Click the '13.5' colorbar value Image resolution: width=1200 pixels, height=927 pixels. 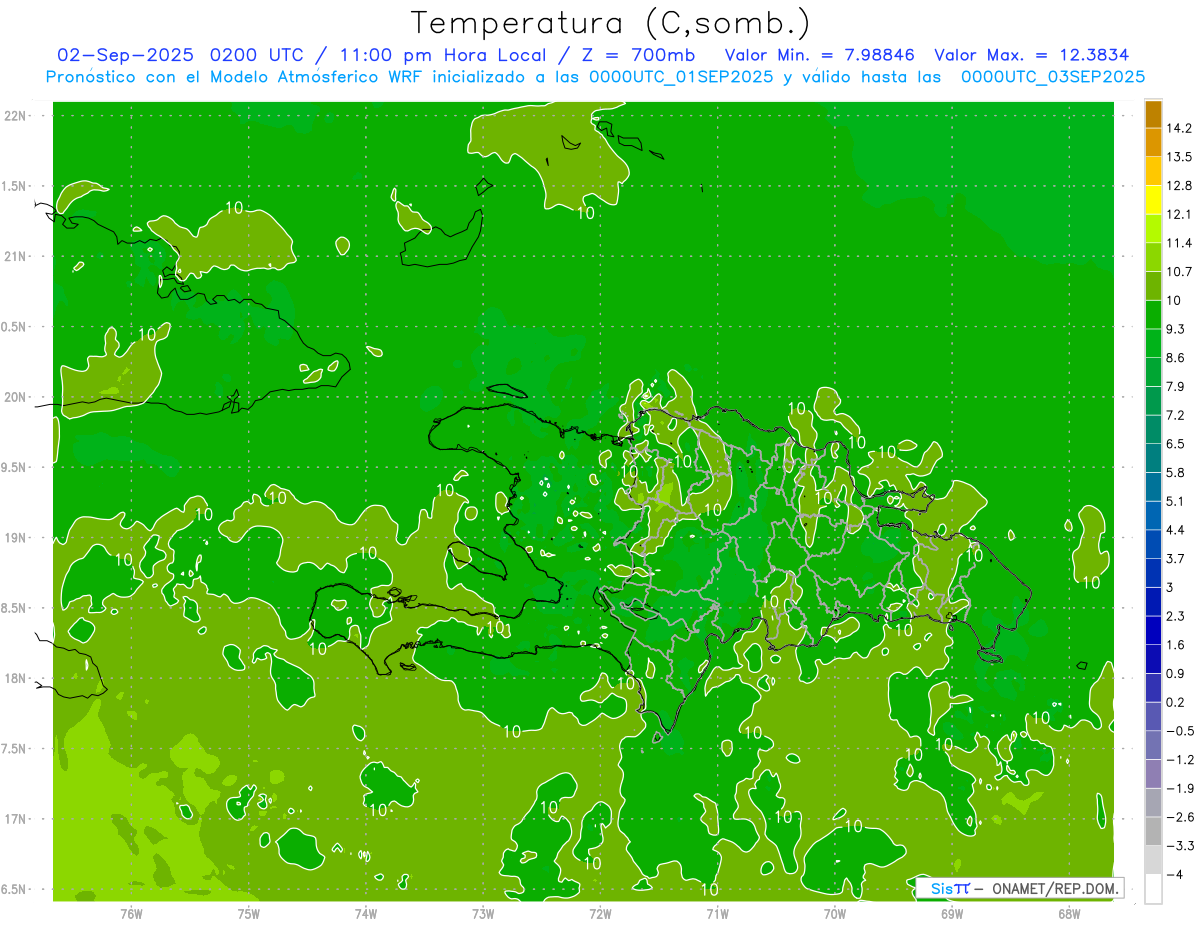pos(1180,157)
